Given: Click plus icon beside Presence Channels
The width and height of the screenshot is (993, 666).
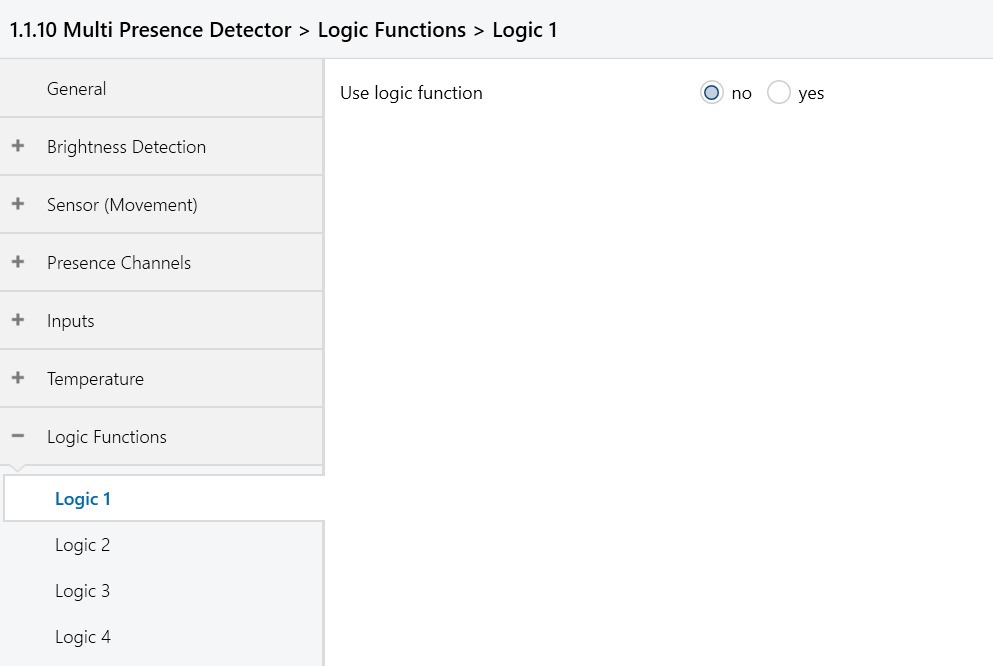Looking at the screenshot, I should point(18,262).
